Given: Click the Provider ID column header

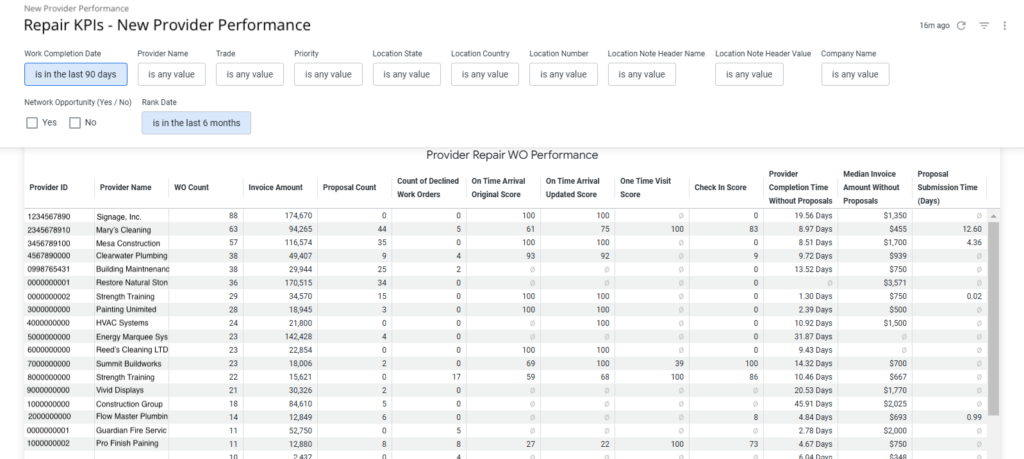Looking at the screenshot, I should tap(49, 187).
